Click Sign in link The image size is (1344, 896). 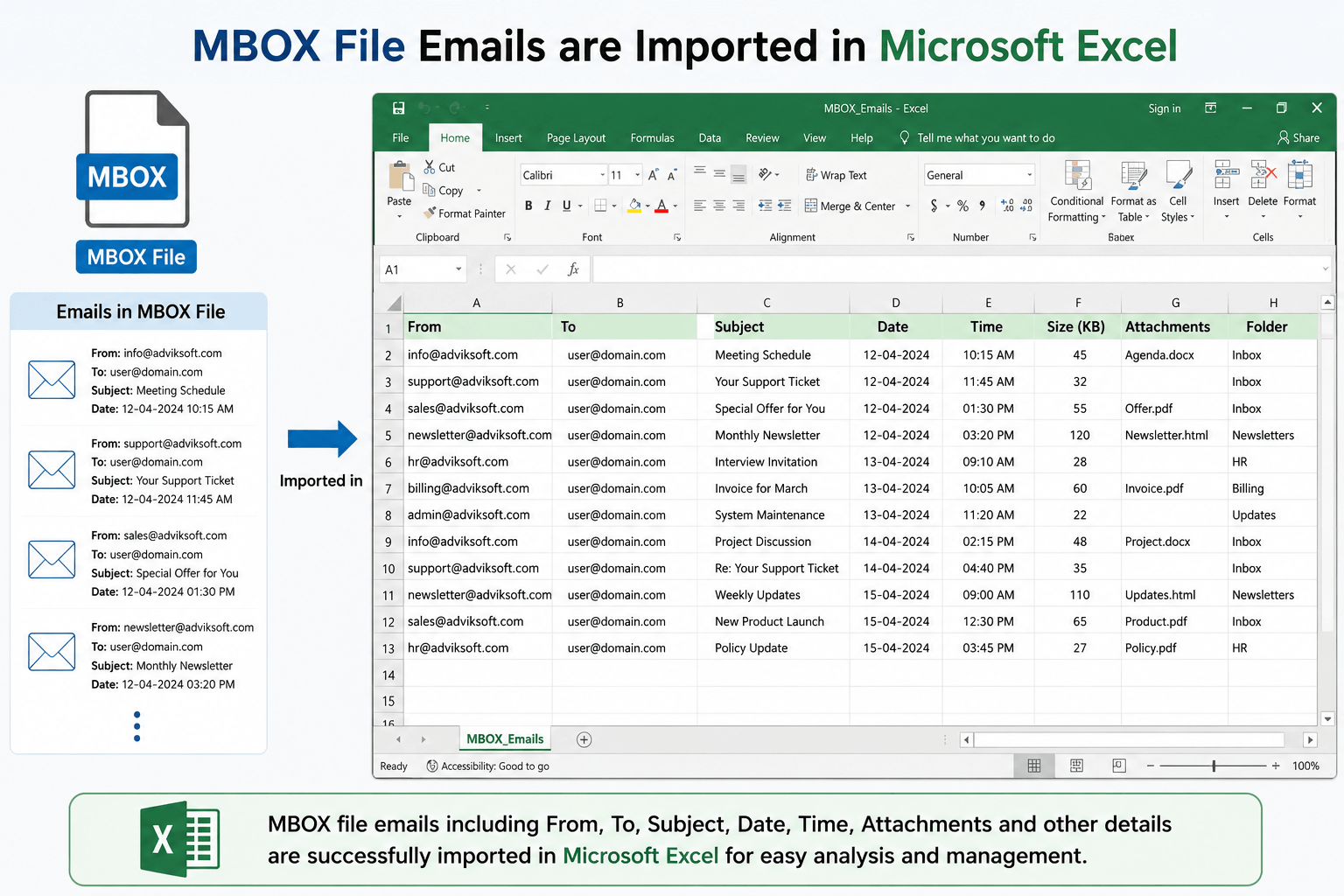click(x=1165, y=108)
